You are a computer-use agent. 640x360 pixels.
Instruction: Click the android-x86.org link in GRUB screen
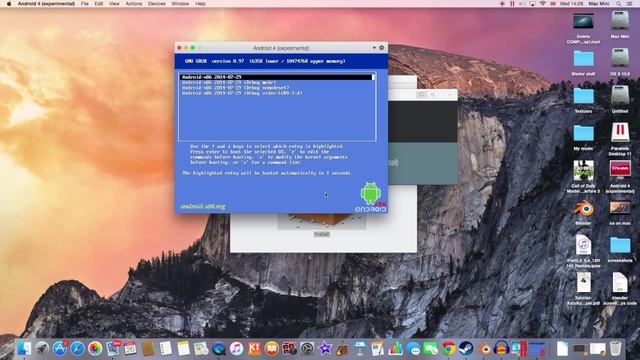[202, 207]
